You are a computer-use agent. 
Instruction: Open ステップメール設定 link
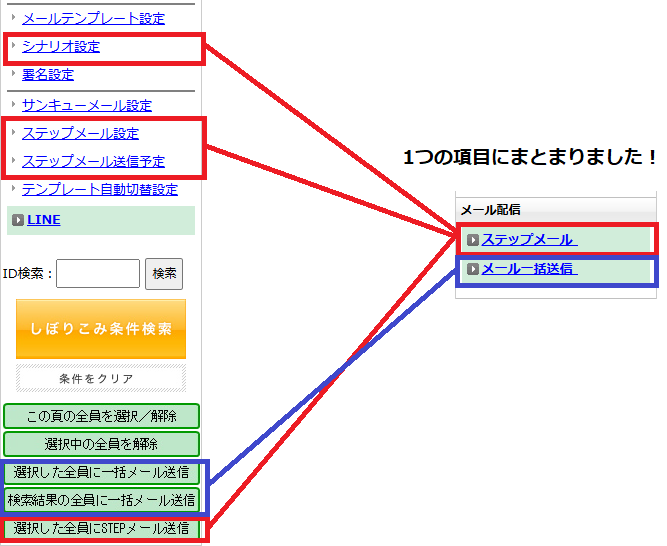click(80, 134)
